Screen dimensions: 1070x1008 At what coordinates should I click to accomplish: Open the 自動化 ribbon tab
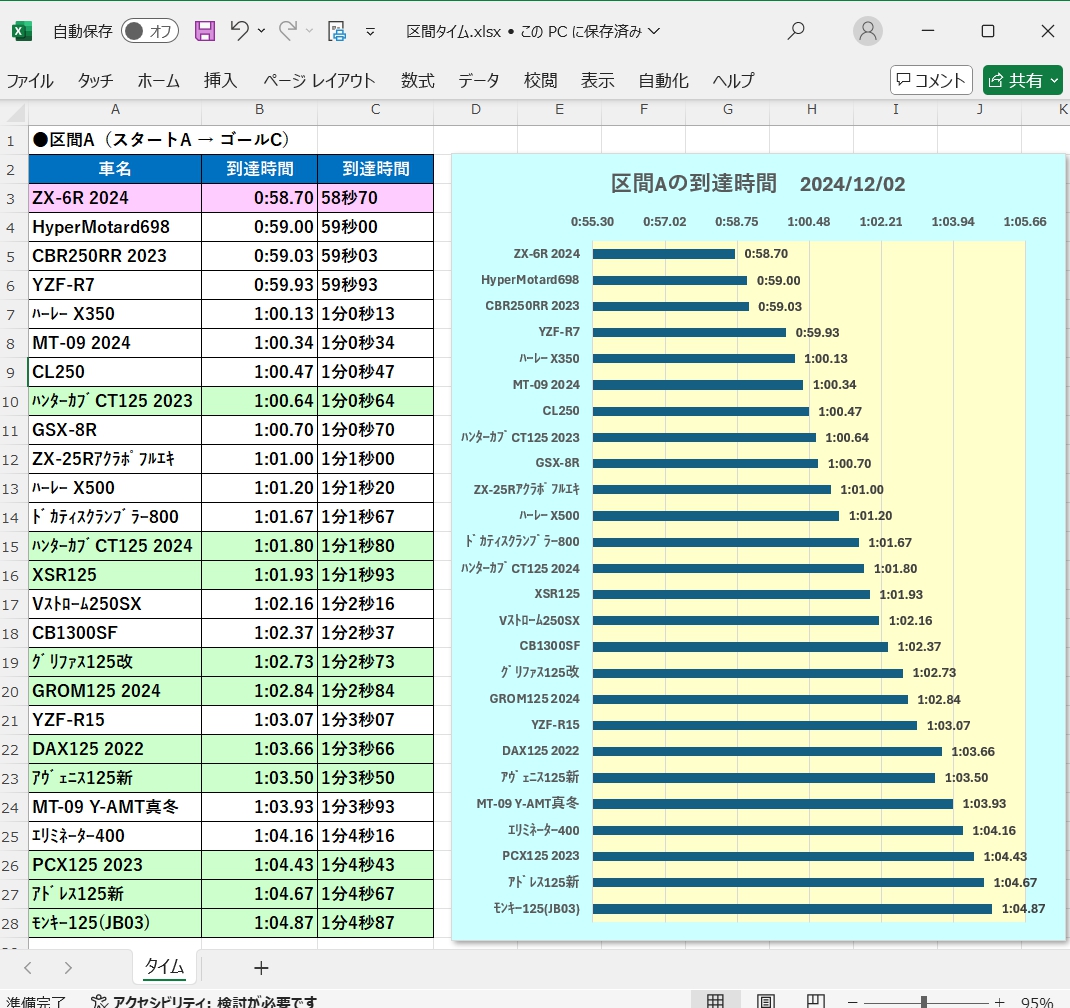click(663, 81)
